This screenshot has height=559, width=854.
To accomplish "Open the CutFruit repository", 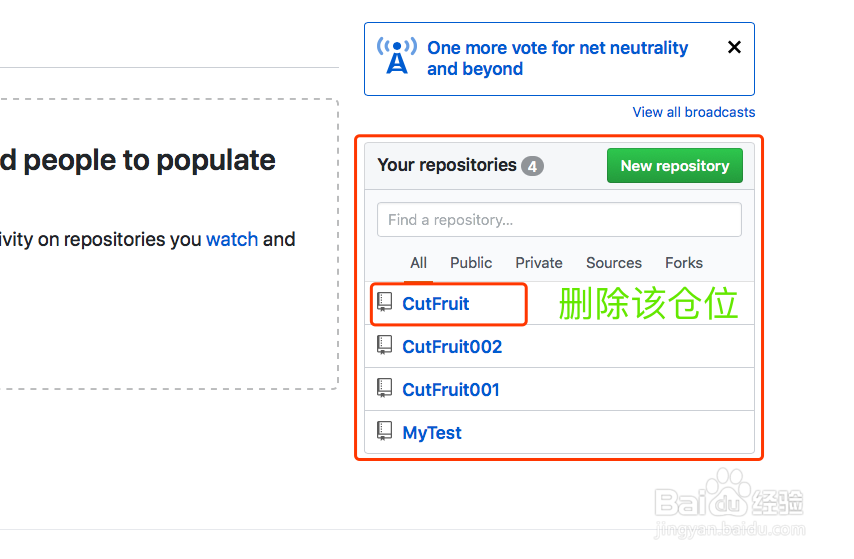I will (436, 304).
